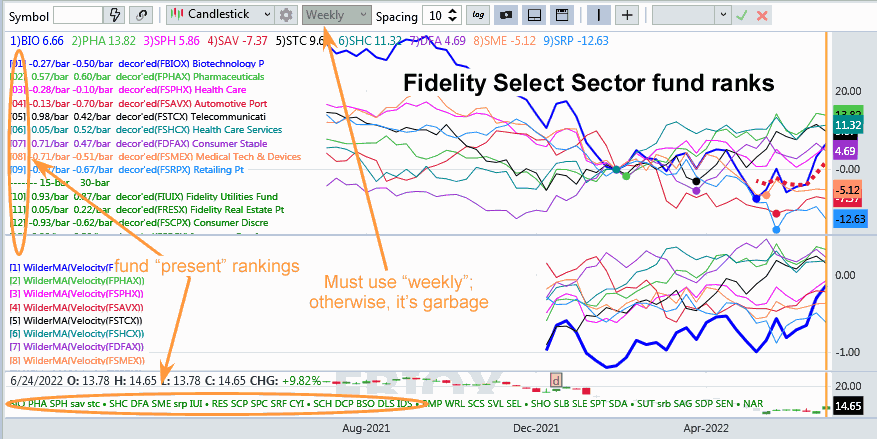
Task: Click the 11.32 teal price axis tag
Action: [x=849, y=124]
